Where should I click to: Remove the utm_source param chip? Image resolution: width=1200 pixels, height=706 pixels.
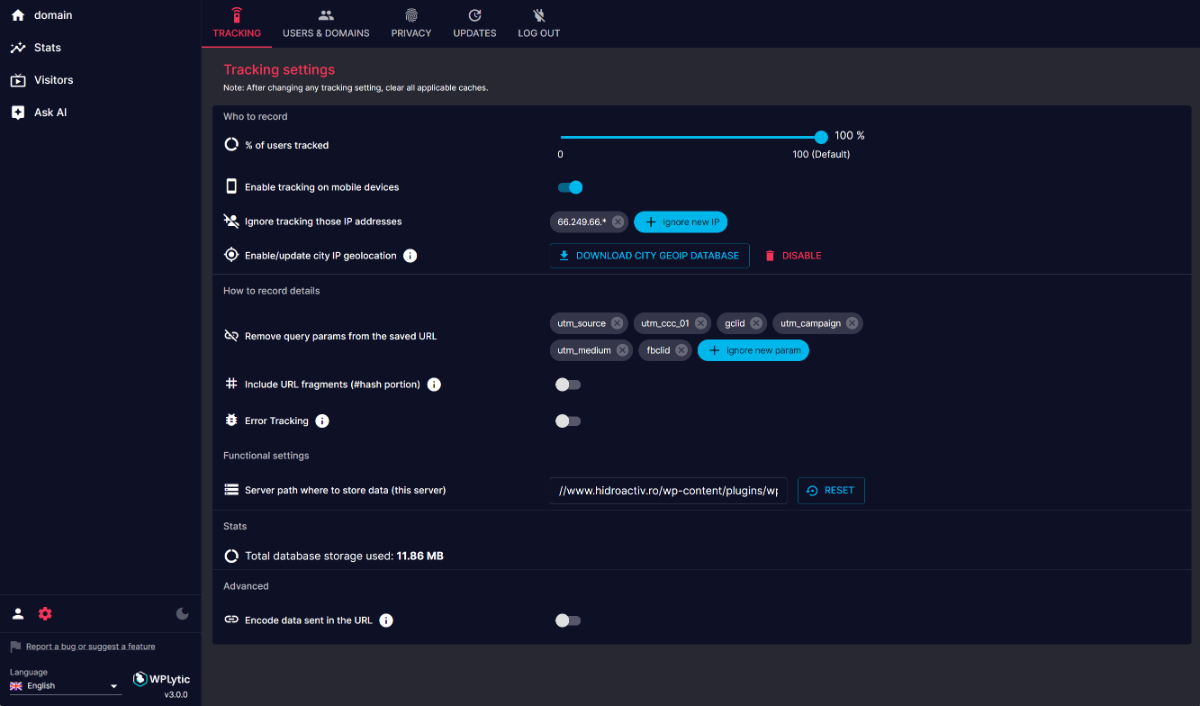point(617,323)
